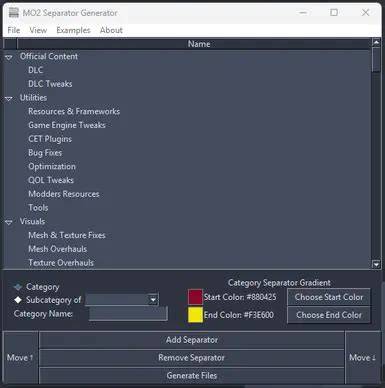Minimize the MO2 Separator Generator window
This screenshot has height=388, width=385.
tap(303, 13)
